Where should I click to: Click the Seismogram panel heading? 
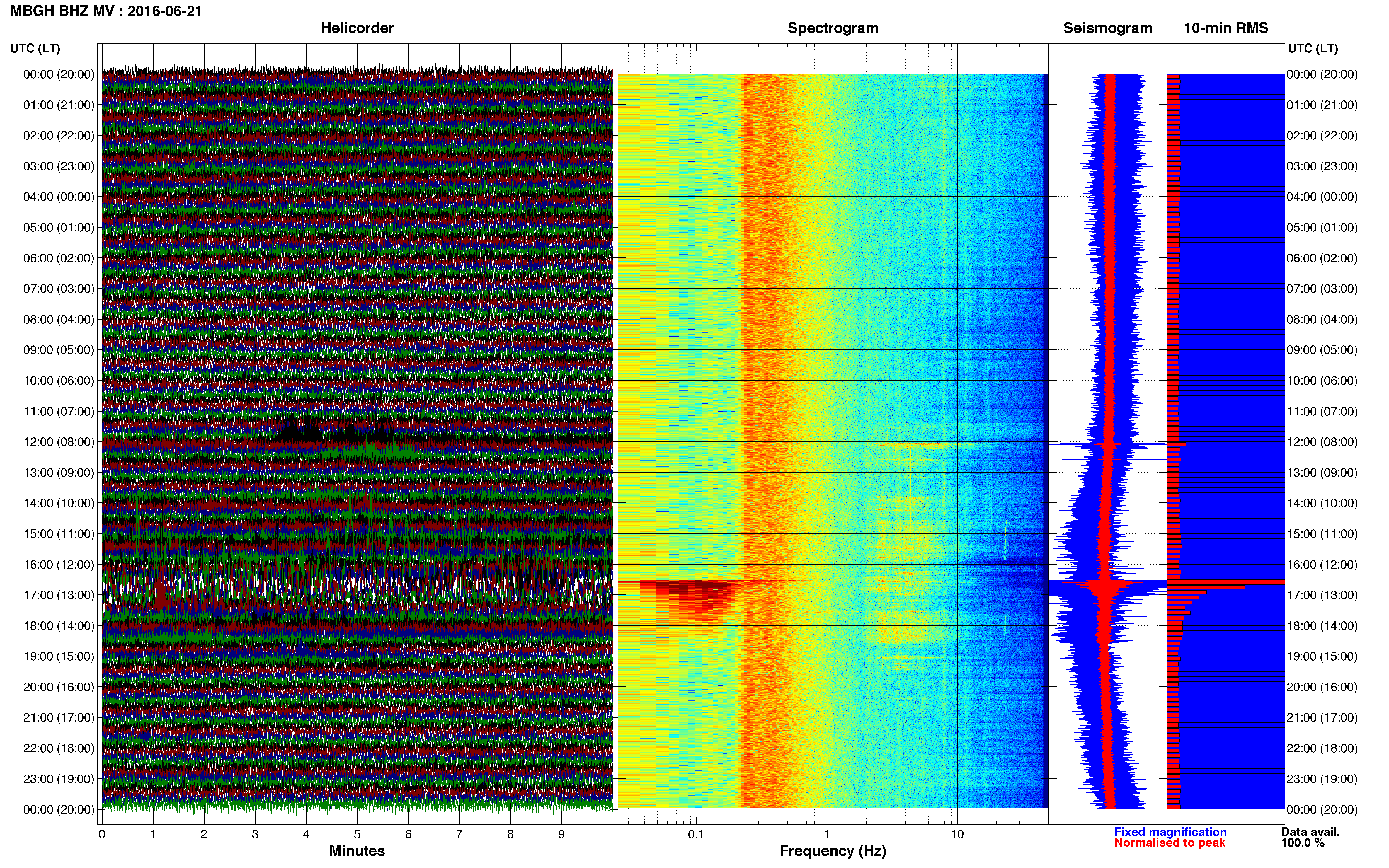point(1108,28)
